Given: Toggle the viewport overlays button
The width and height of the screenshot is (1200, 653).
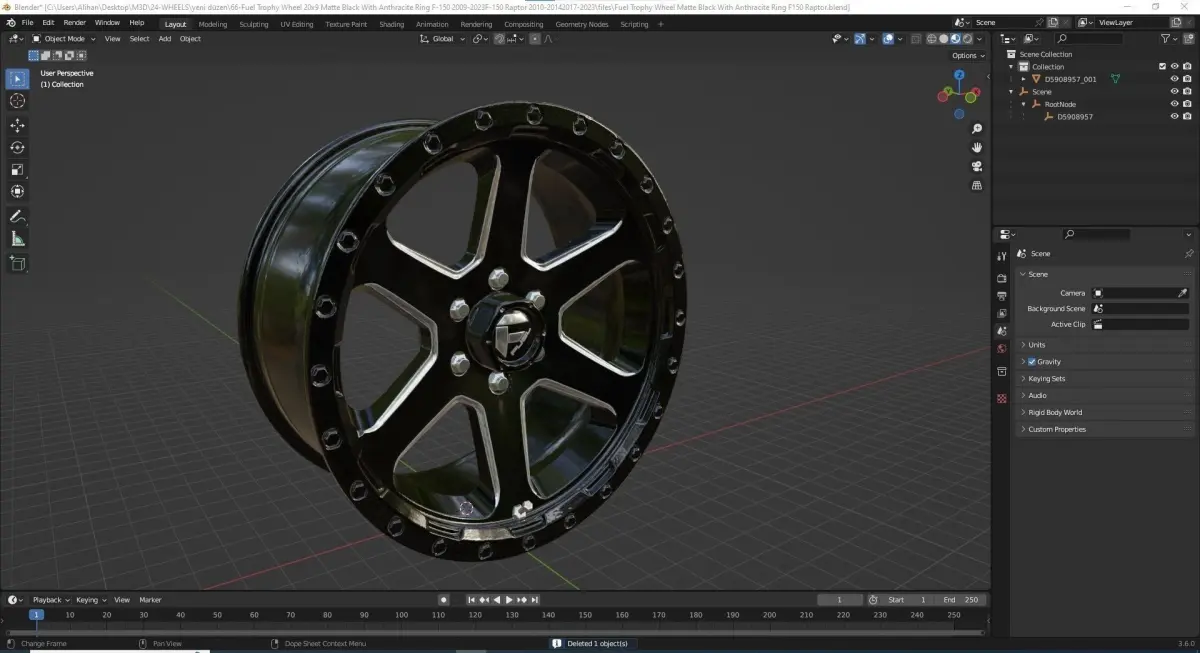Looking at the screenshot, I should (x=888, y=39).
